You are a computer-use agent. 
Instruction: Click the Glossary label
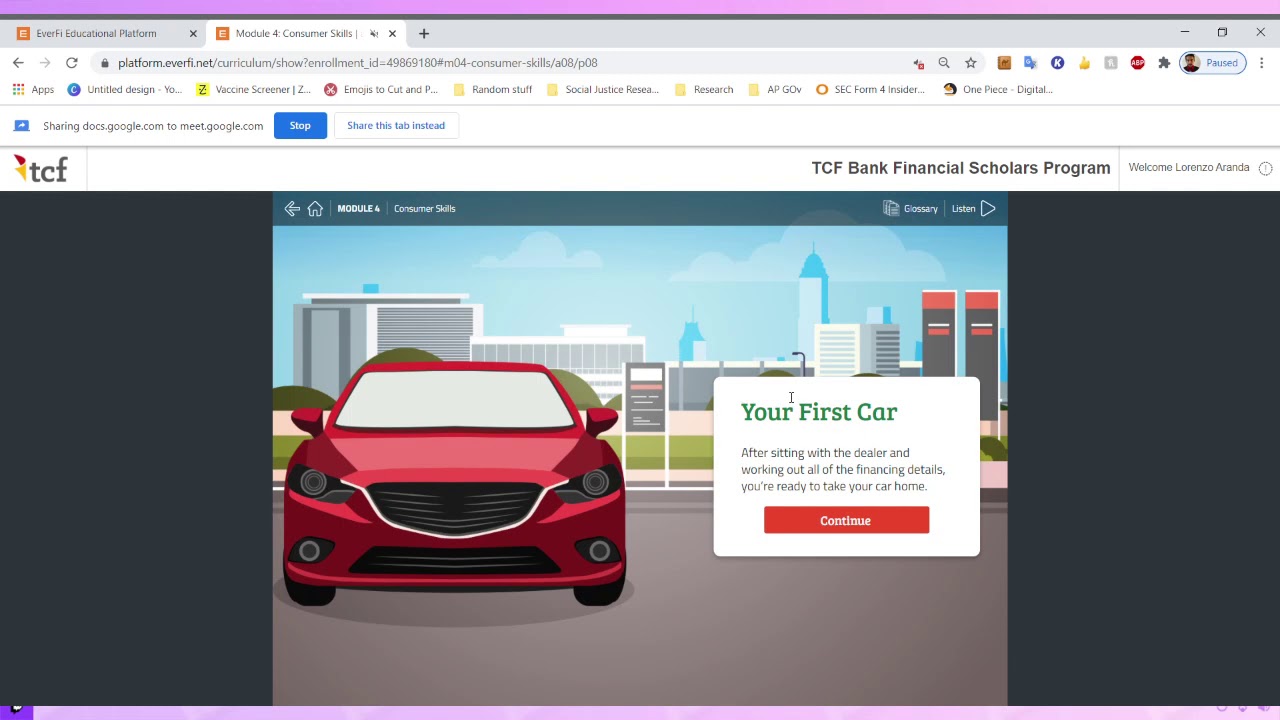click(x=921, y=208)
